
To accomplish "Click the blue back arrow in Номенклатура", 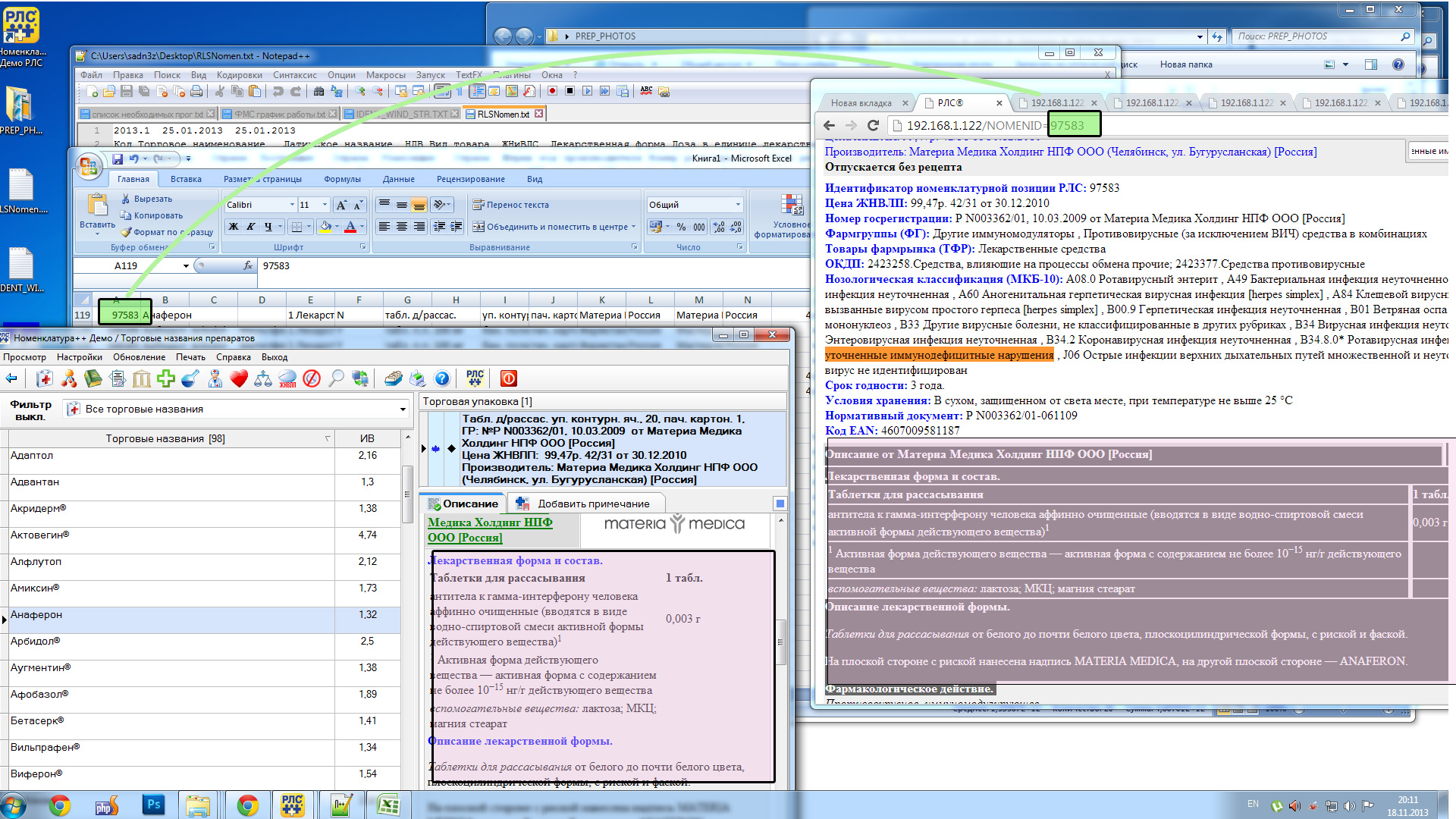I will (11, 378).
